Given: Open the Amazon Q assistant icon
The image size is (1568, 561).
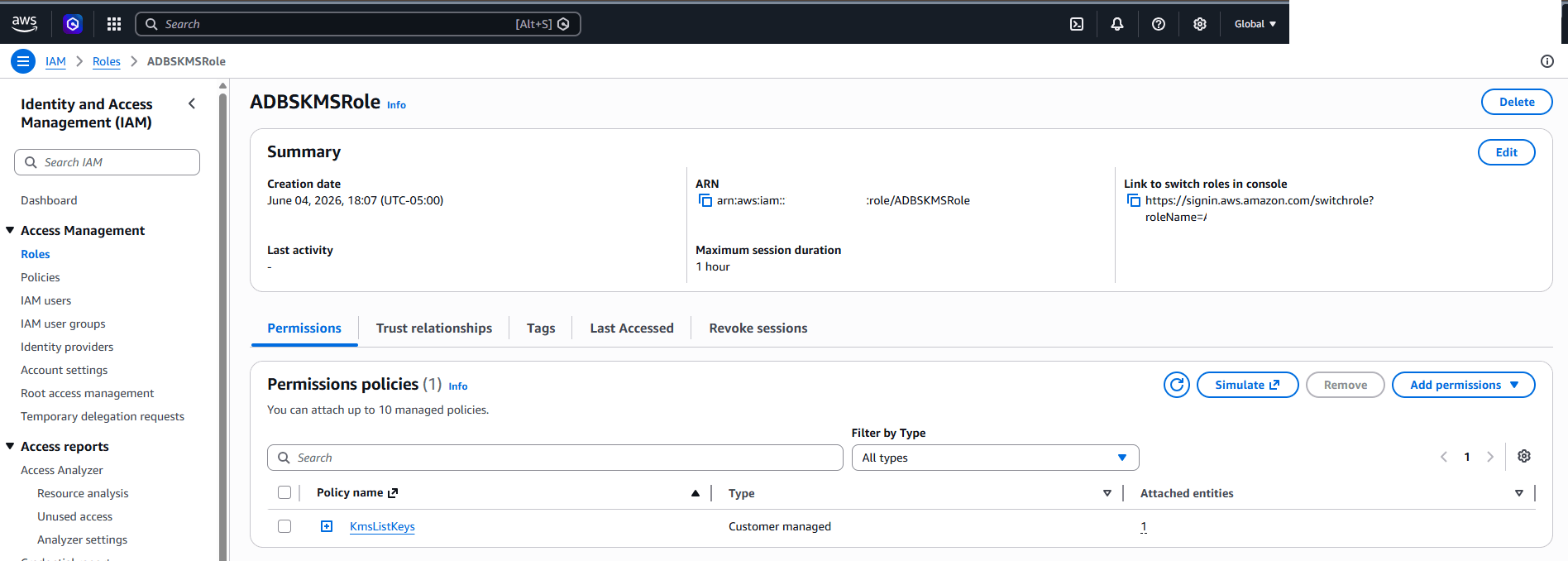Looking at the screenshot, I should [x=73, y=24].
